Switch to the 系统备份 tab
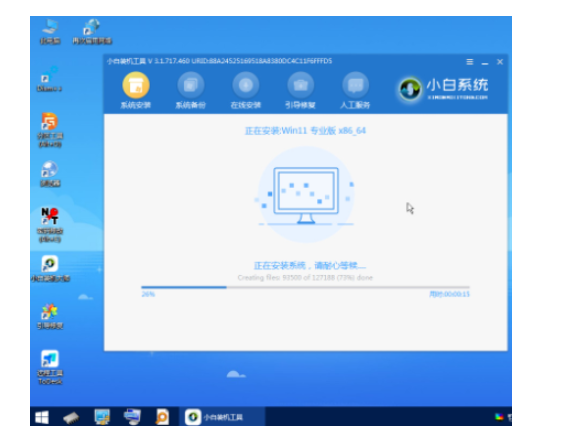This screenshot has height=439, width=588. (190, 91)
